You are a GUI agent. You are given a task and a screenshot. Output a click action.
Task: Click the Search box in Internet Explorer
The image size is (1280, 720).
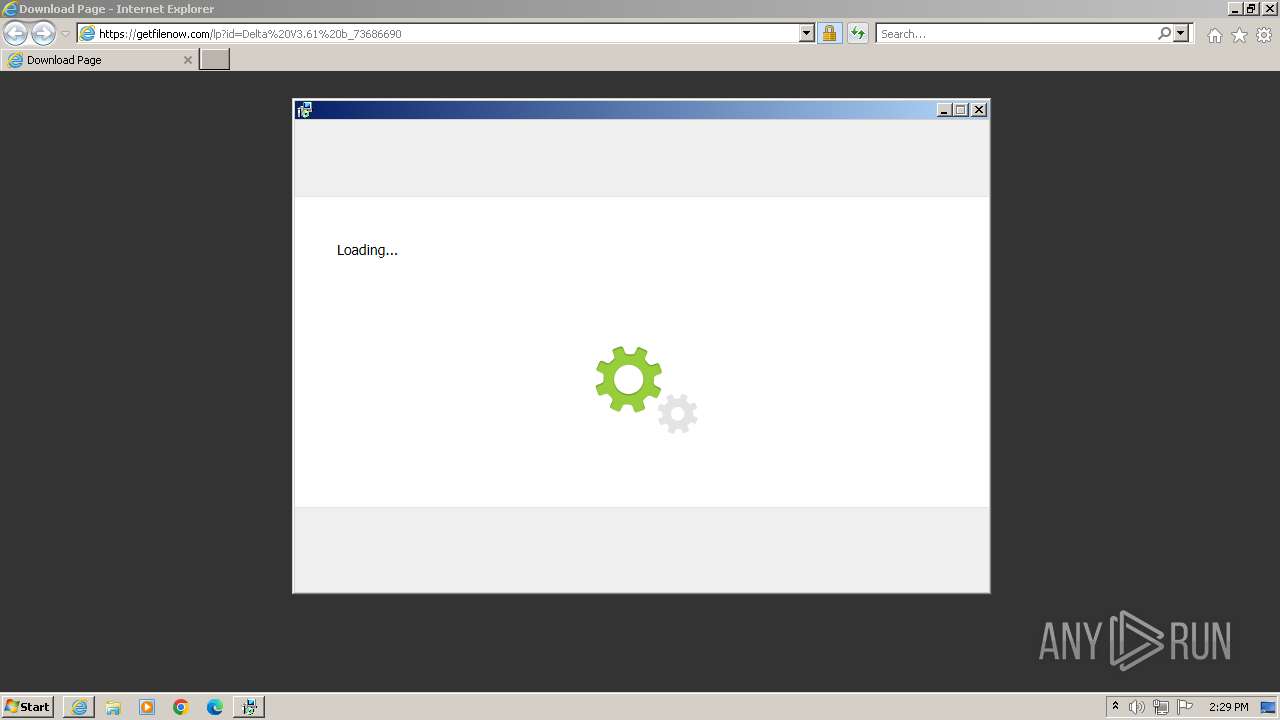click(1015, 33)
